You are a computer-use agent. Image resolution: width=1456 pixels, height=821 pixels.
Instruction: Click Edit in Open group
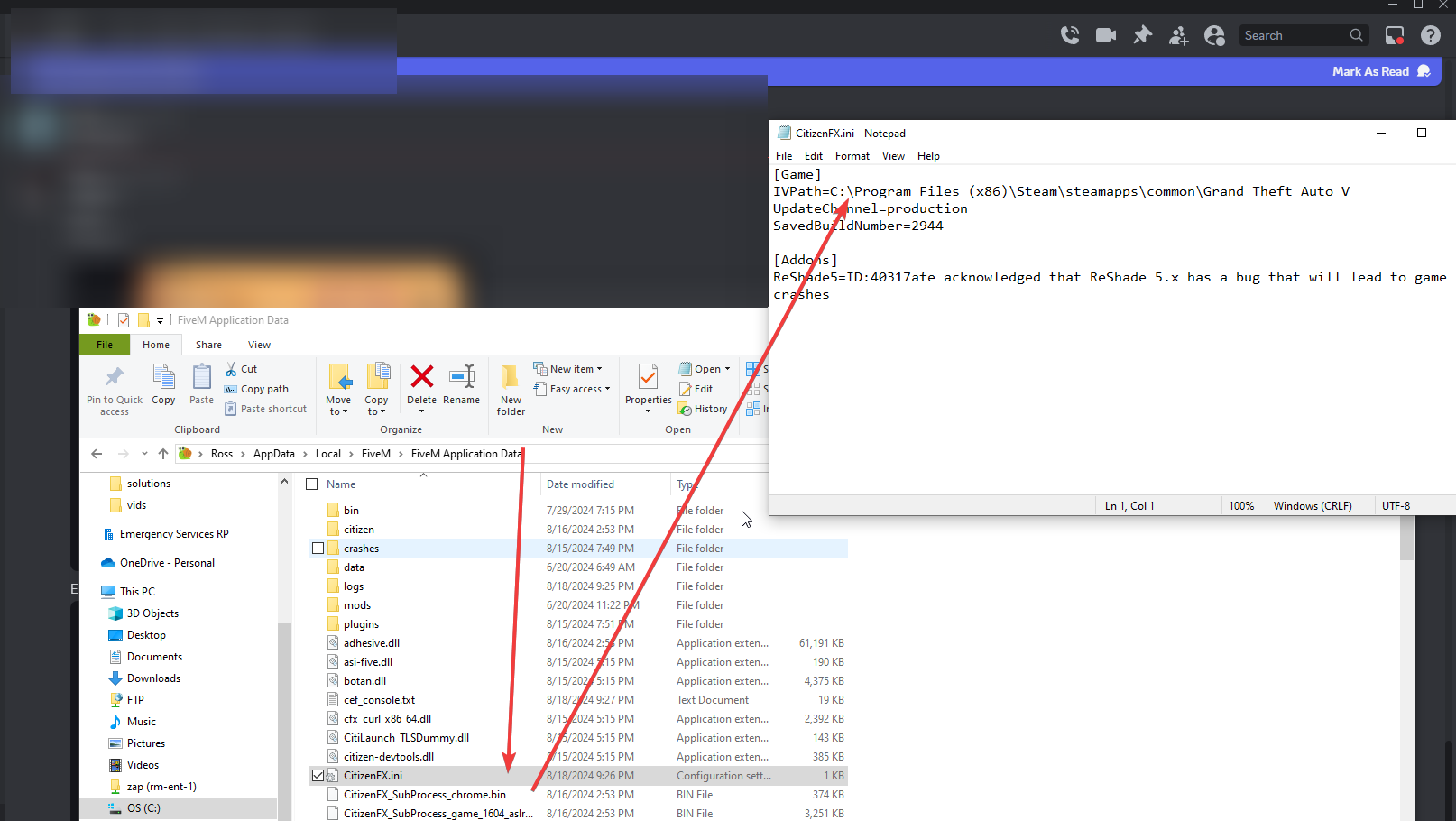pyautogui.click(x=696, y=389)
